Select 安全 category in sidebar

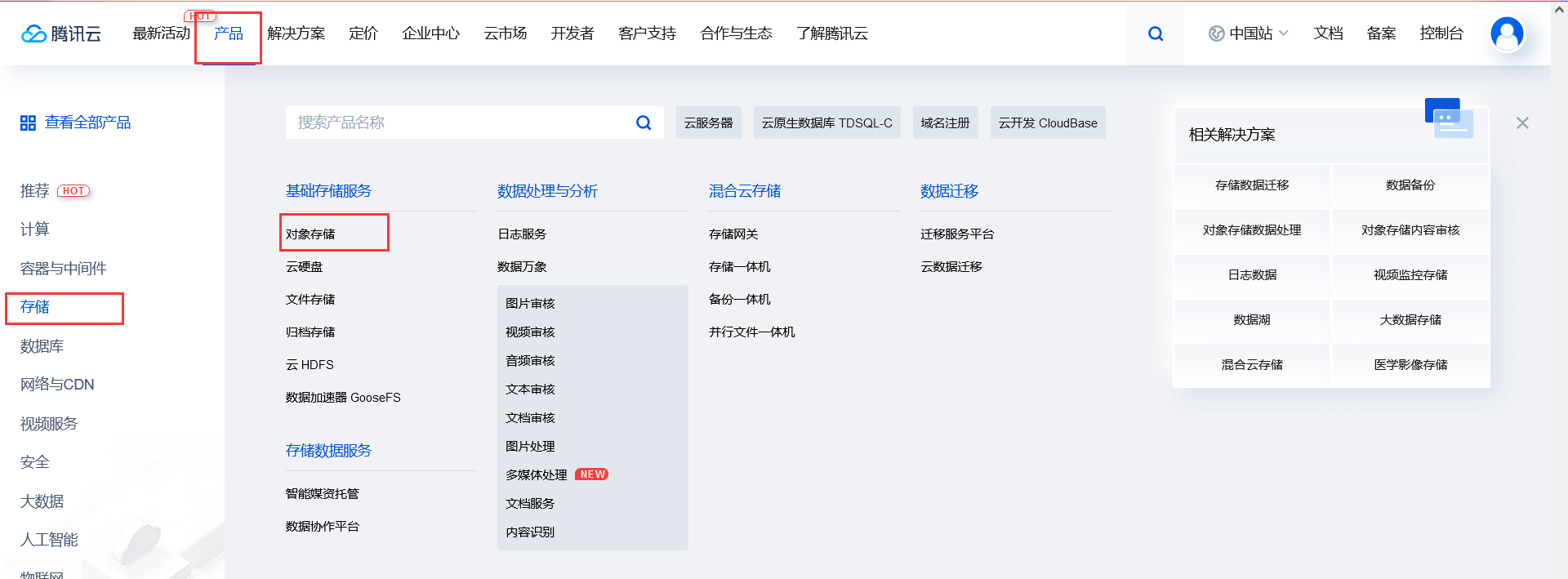(x=35, y=462)
